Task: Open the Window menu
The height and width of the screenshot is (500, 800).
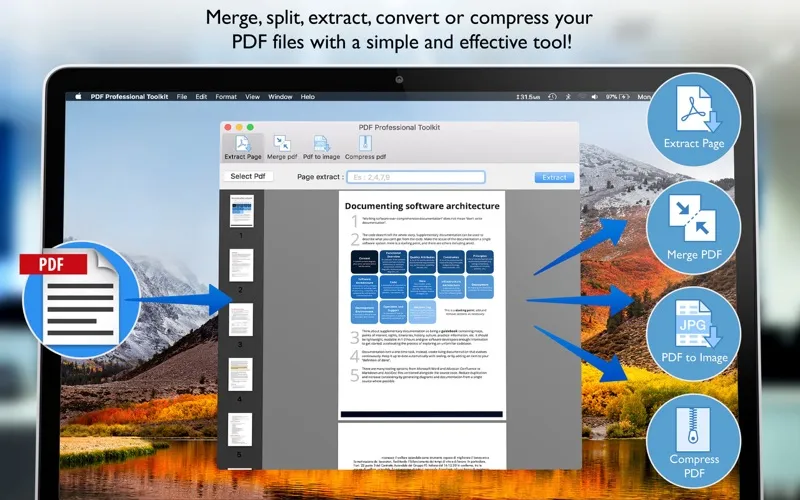Action: point(280,96)
